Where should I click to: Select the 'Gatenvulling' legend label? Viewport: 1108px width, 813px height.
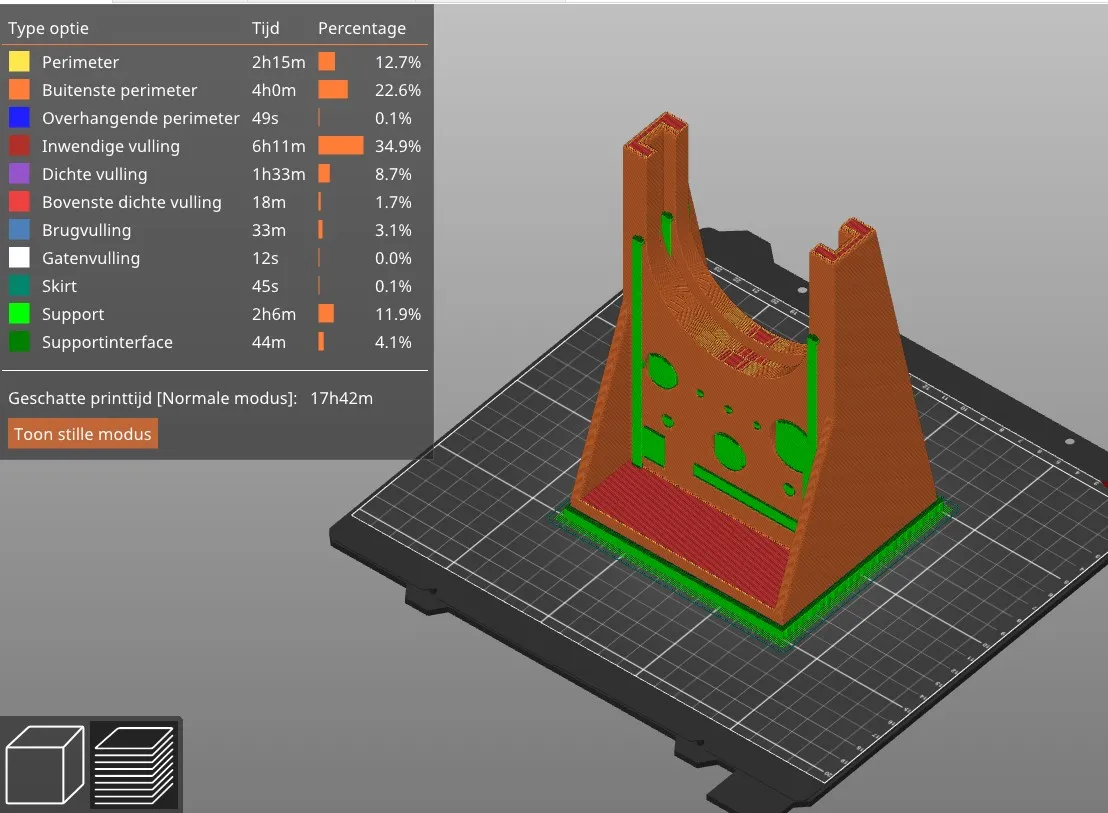point(91,259)
